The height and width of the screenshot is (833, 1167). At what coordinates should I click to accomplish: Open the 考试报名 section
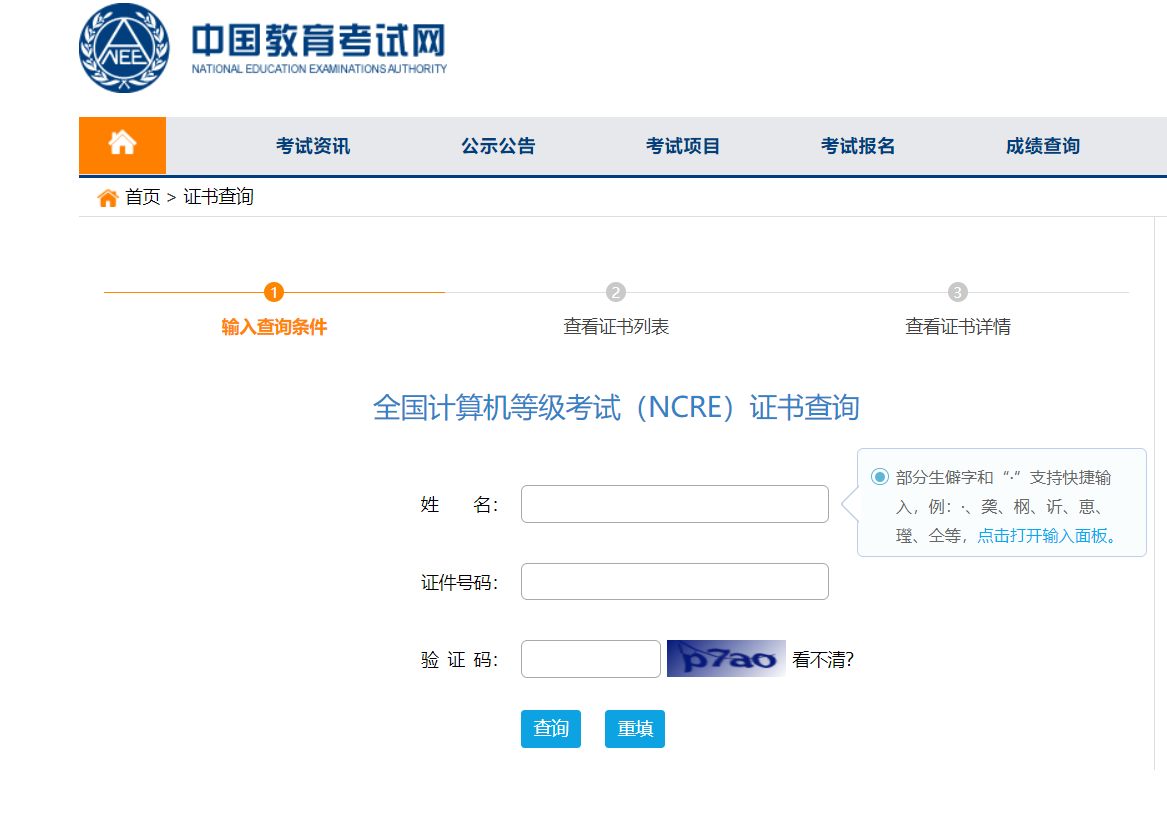point(856,145)
